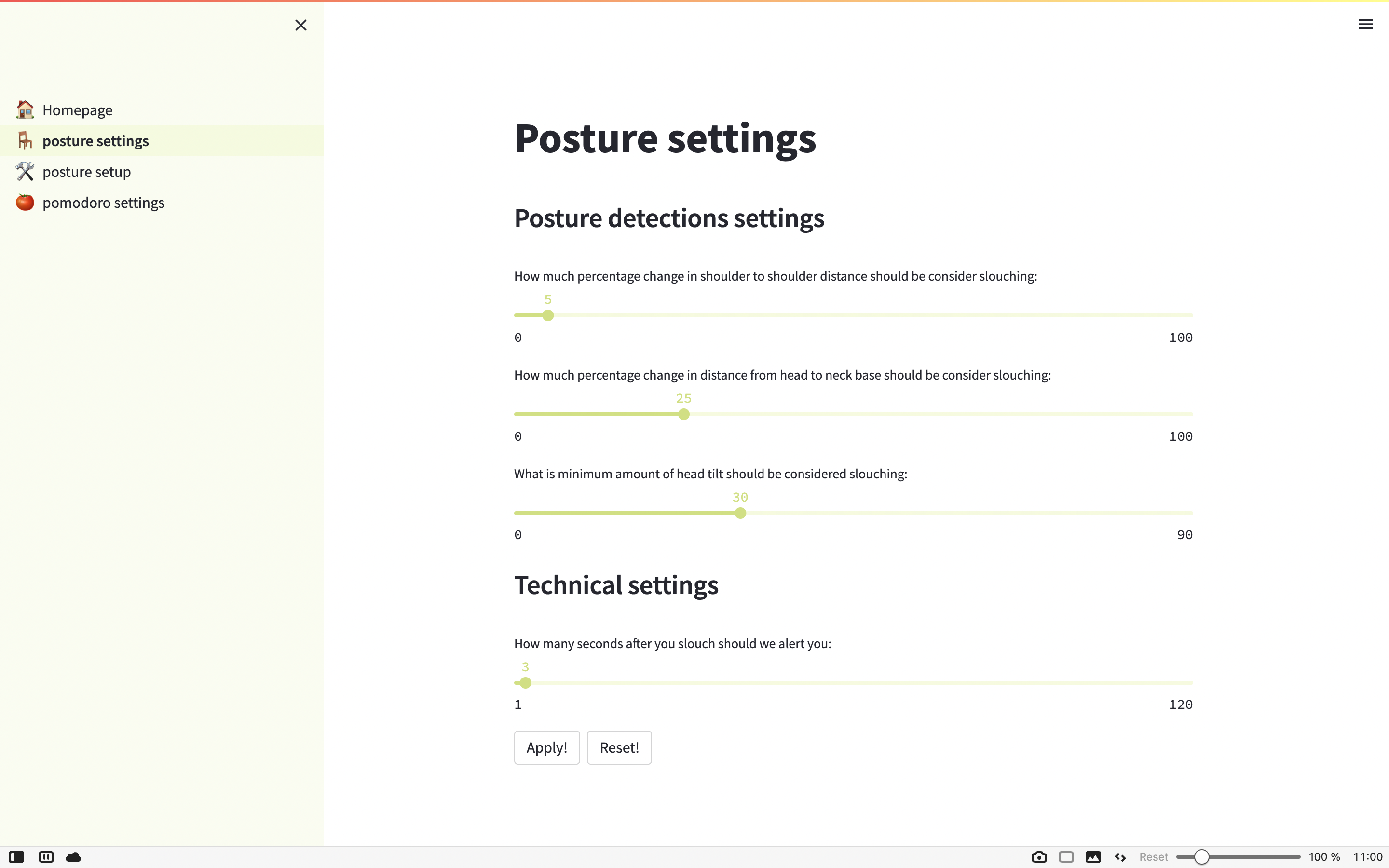Screen dimensions: 1389x868
Task: Open the hamburger menu at top right
Action: tap(1365, 24)
